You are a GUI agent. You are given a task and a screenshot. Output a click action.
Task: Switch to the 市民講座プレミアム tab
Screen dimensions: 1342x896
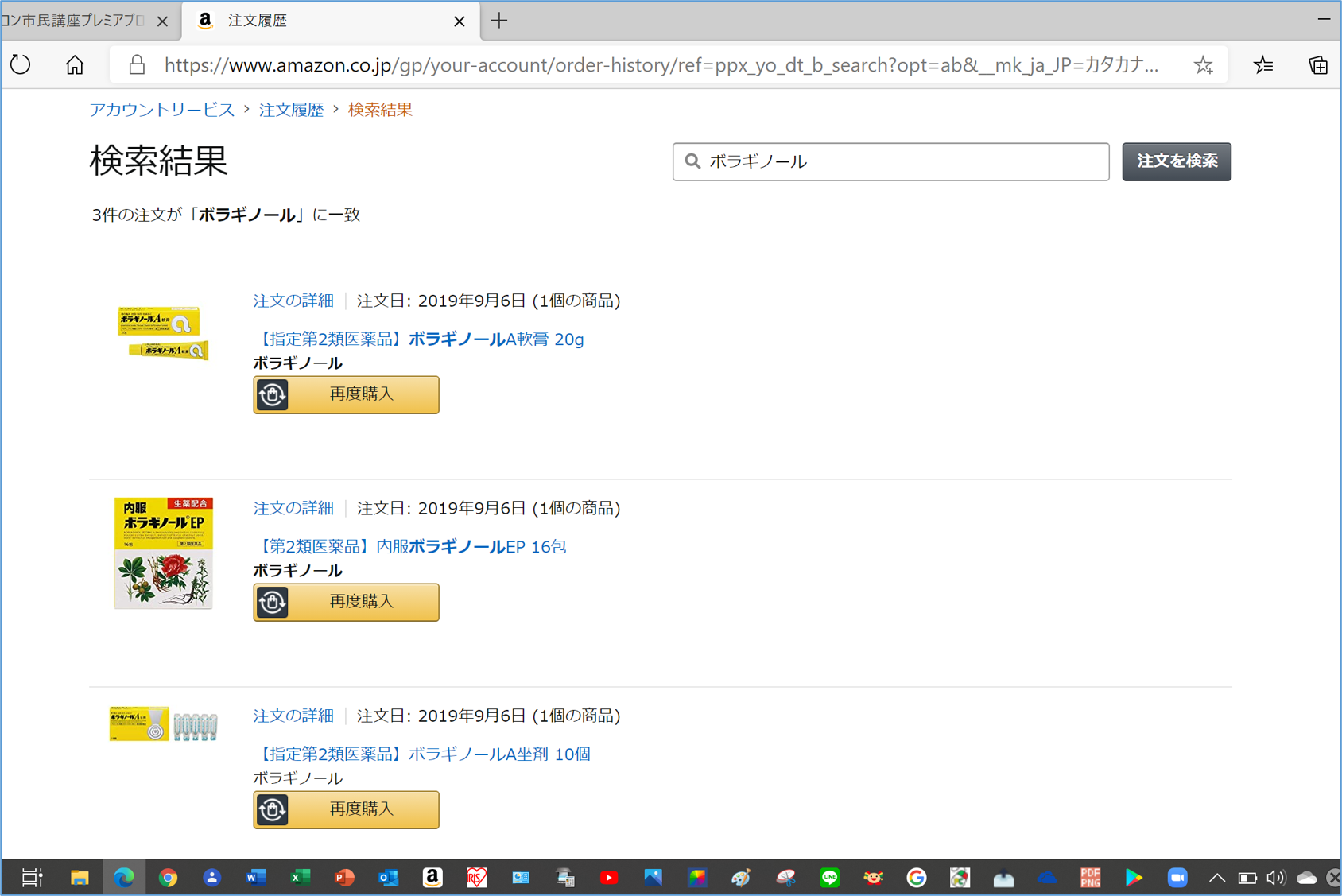pos(89,21)
